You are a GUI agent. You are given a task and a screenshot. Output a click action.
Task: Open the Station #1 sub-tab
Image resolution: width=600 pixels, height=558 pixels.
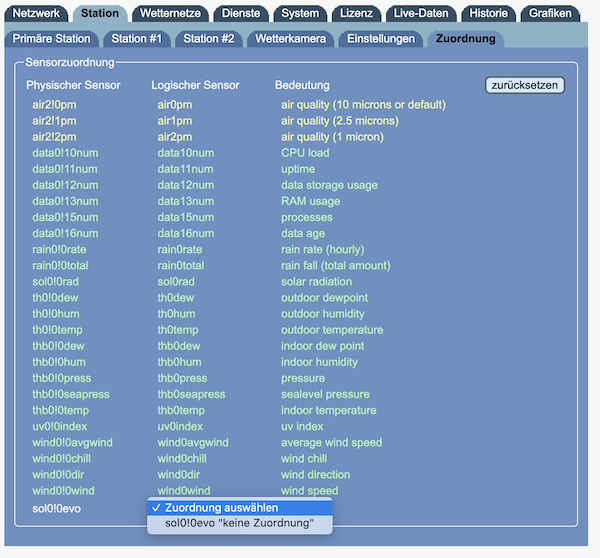coord(137,39)
